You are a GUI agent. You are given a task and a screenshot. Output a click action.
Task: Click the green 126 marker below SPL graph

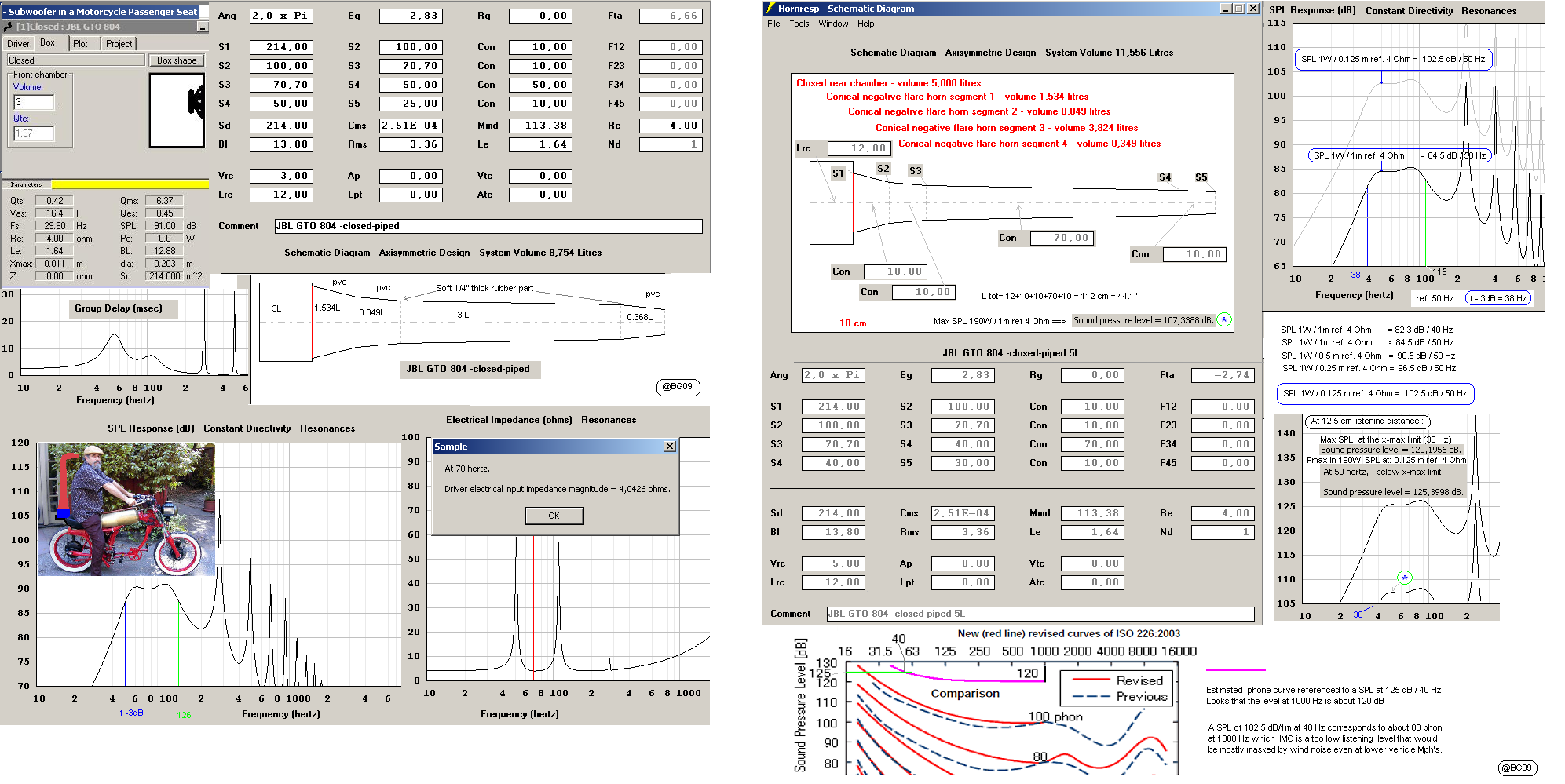coord(184,715)
